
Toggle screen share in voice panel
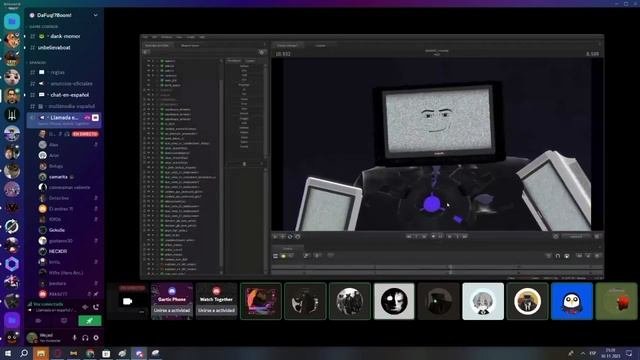point(64,321)
